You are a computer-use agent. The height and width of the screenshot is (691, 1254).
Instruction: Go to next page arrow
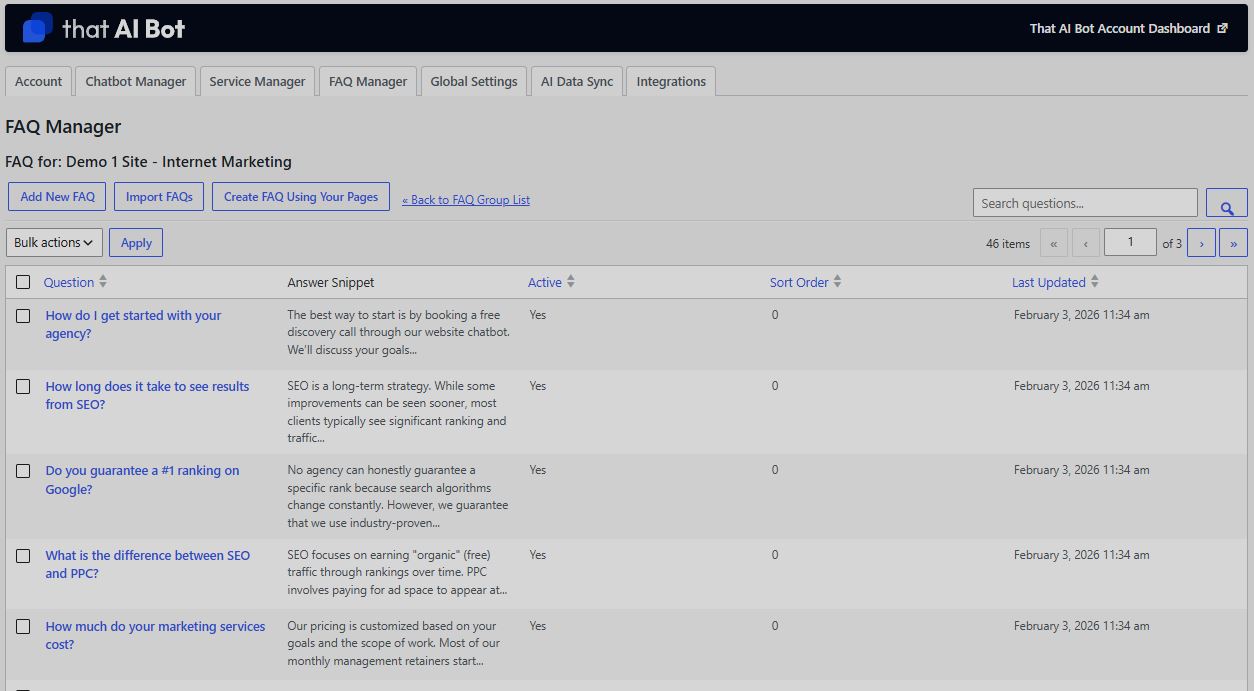1201,243
